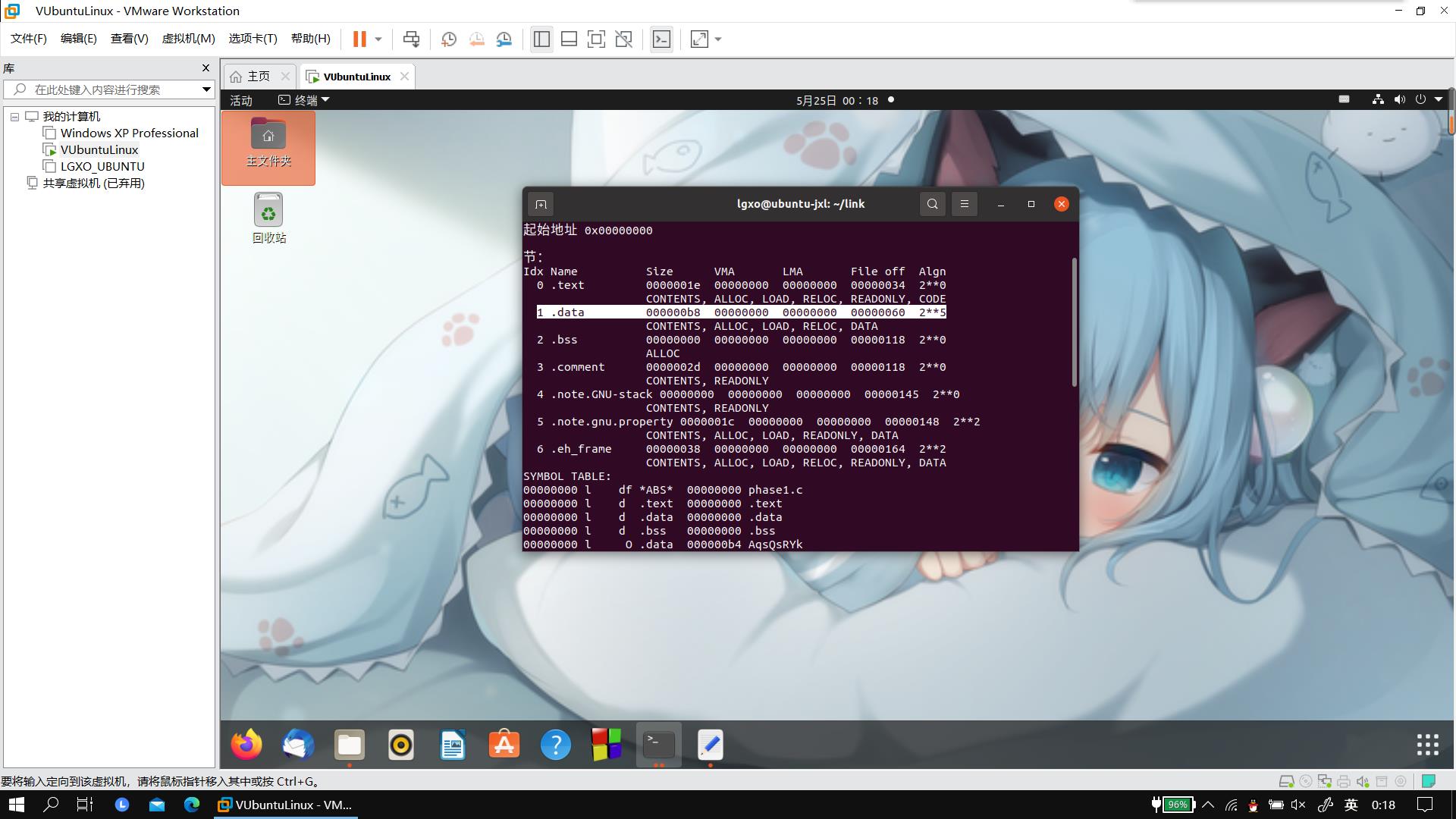This screenshot has width=1456, height=819.
Task: Open Rhythmbox from the Ubuntu dock
Action: point(401,745)
